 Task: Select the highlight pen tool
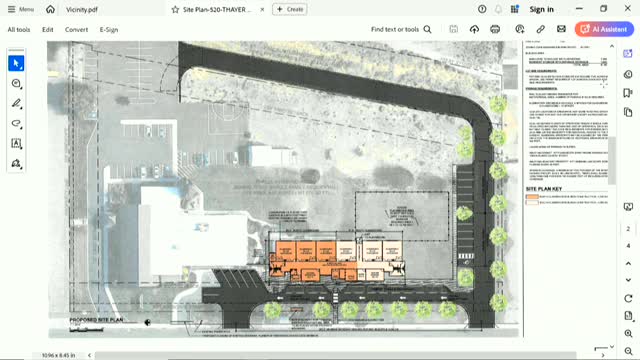click(16, 103)
